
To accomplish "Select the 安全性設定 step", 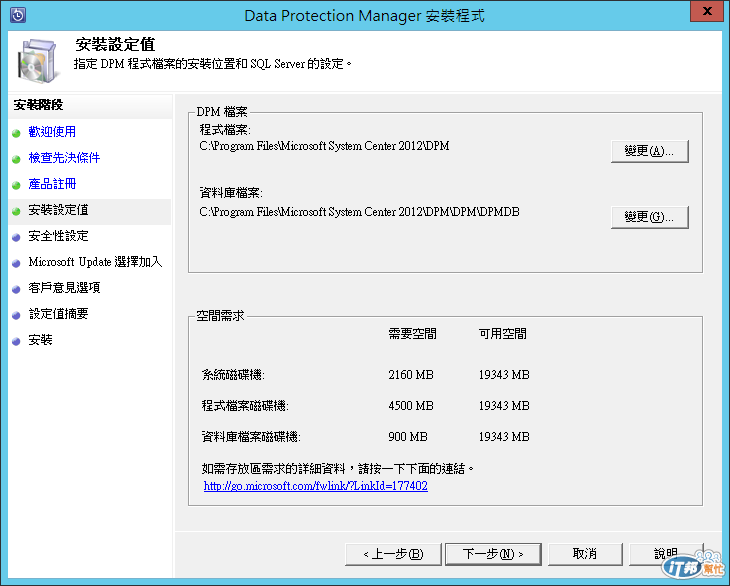I will 58,236.
